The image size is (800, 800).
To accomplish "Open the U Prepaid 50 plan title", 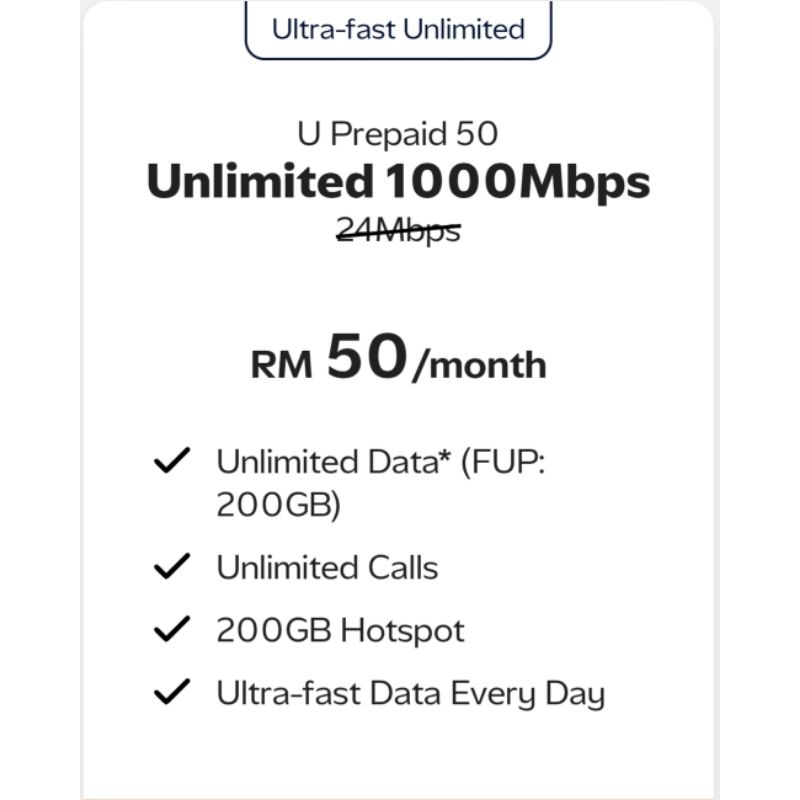I will (x=397, y=135).
